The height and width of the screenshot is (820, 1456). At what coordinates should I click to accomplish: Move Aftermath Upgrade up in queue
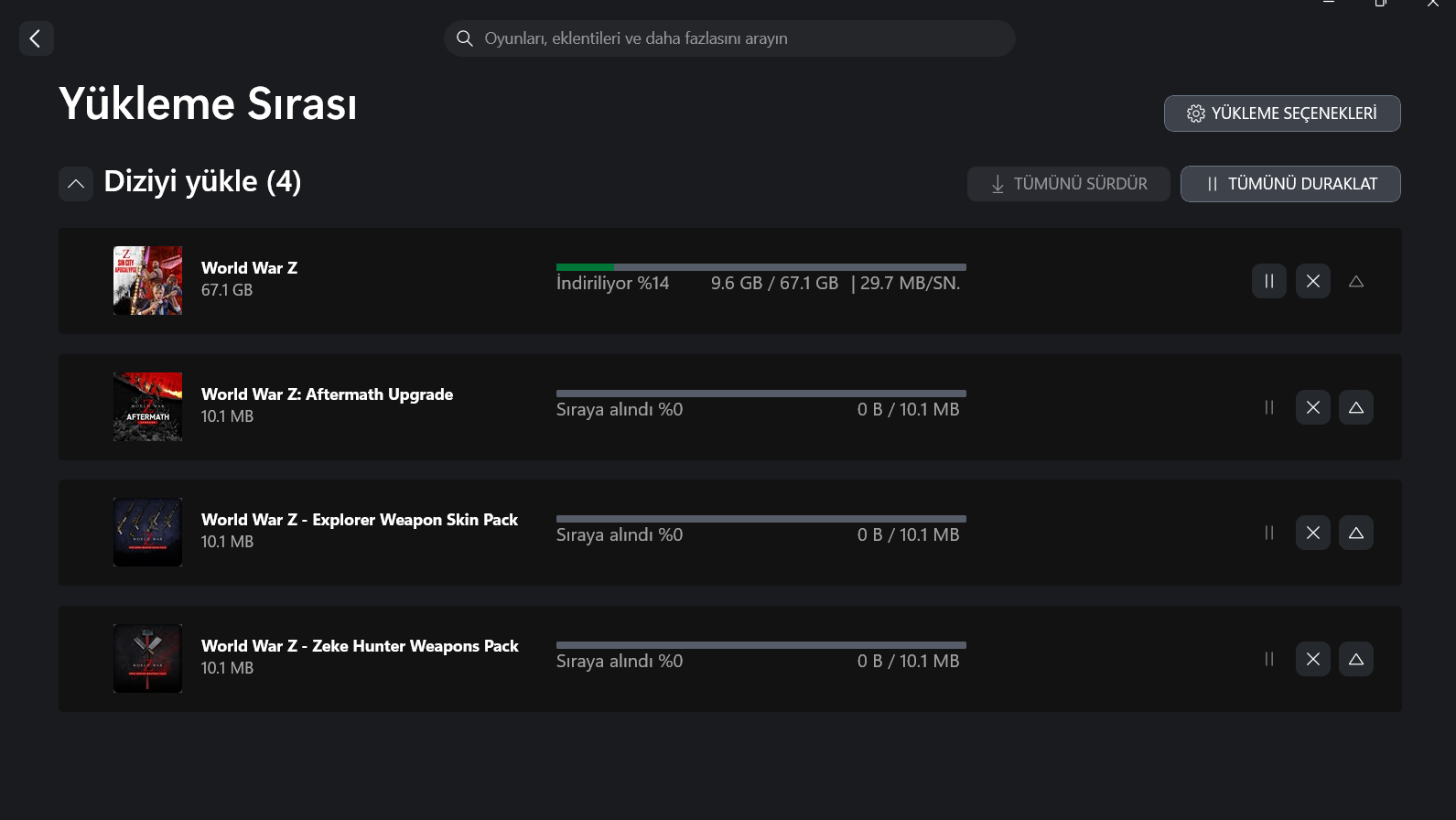(x=1356, y=407)
